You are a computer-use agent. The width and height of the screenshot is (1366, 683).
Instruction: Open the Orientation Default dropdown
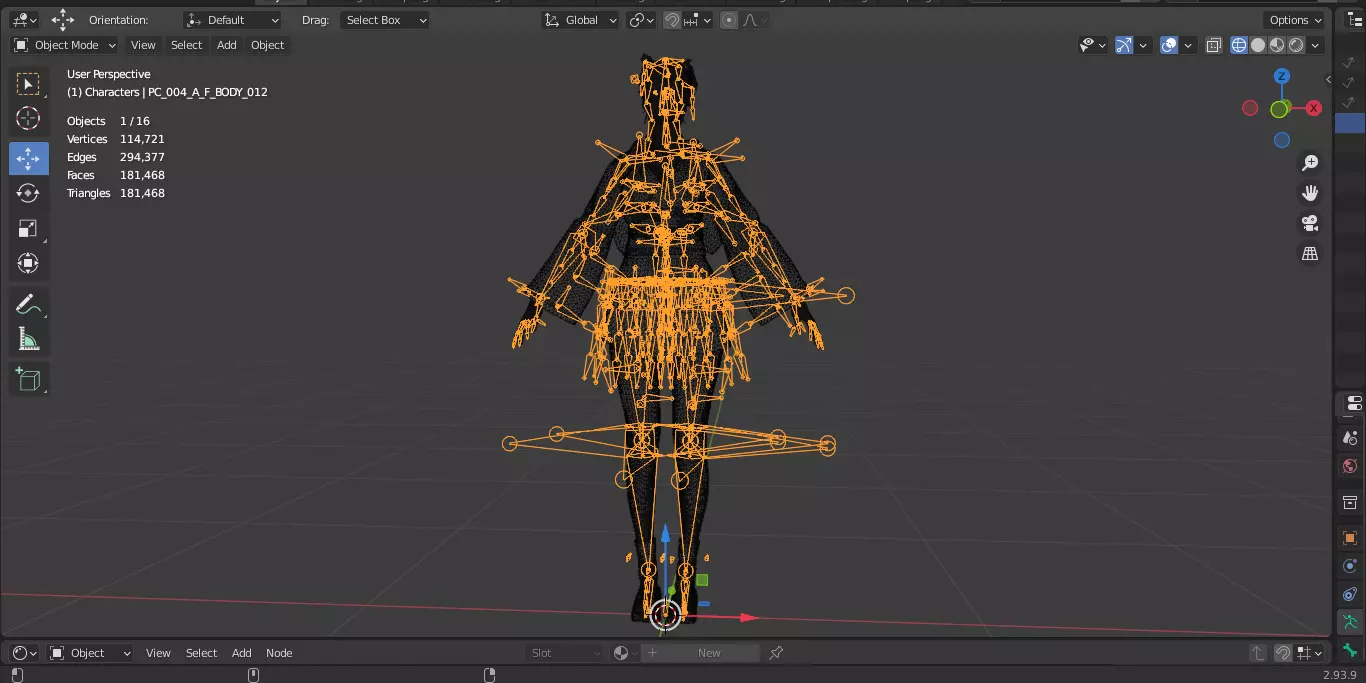[232, 20]
